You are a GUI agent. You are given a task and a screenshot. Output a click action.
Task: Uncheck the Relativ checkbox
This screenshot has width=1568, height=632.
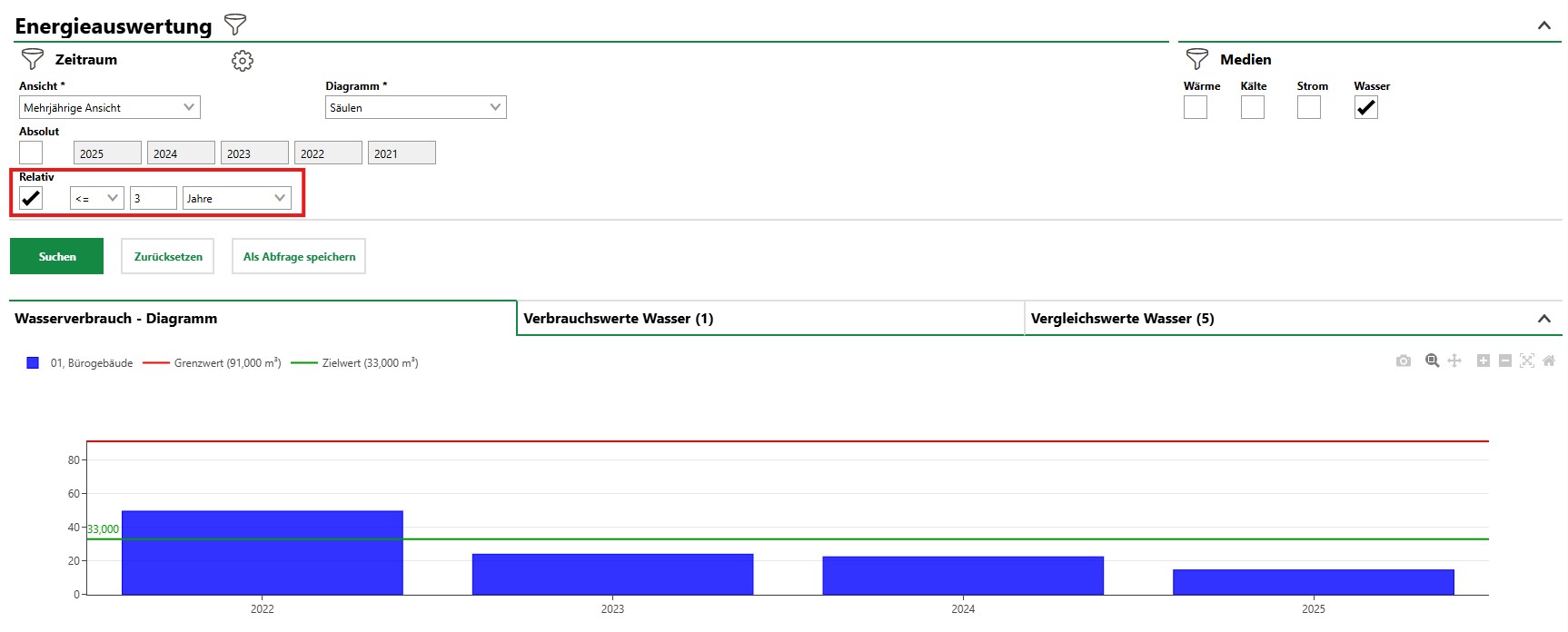pyautogui.click(x=31, y=198)
